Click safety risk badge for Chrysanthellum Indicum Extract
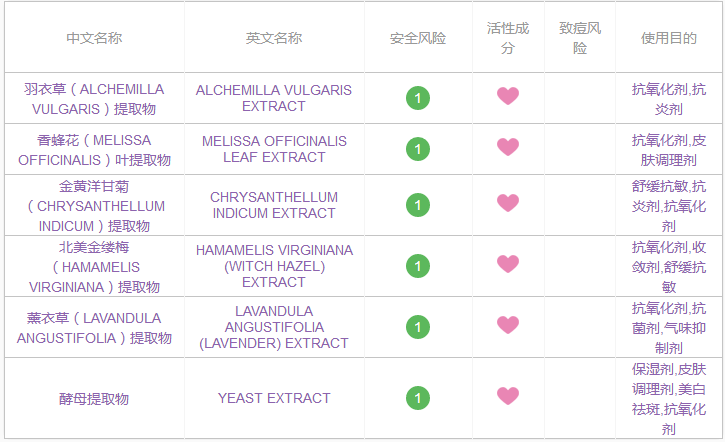Image resolution: width=725 pixels, height=442 pixels. (418, 205)
